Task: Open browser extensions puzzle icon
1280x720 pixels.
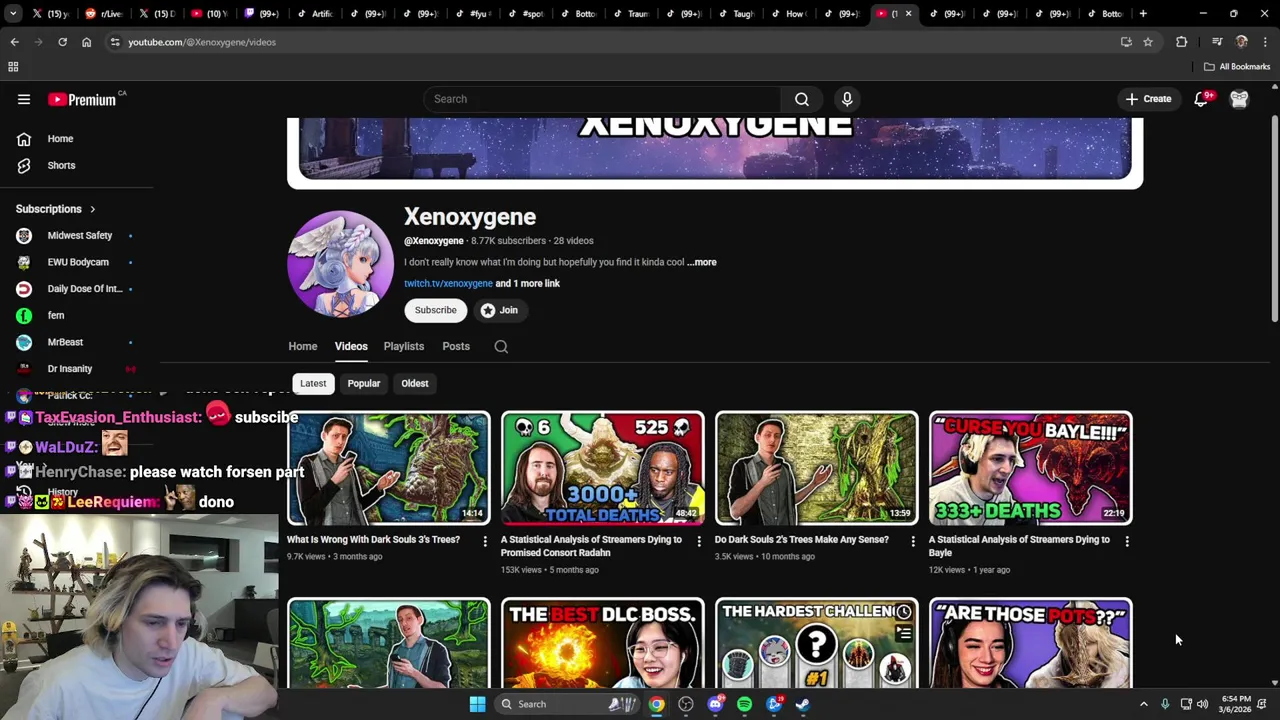Action: [x=1182, y=42]
